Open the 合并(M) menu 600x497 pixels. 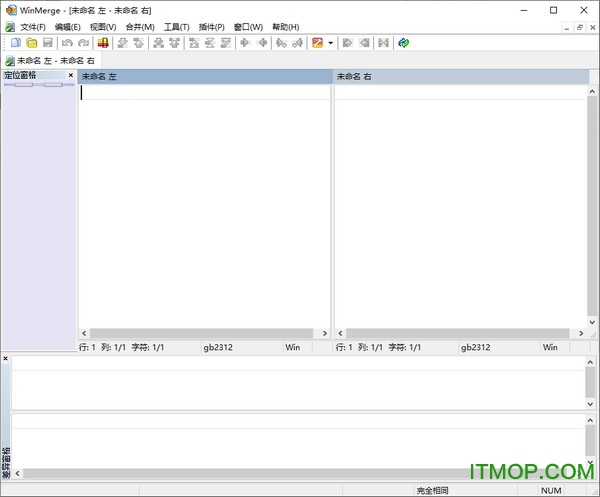coord(140,27)
